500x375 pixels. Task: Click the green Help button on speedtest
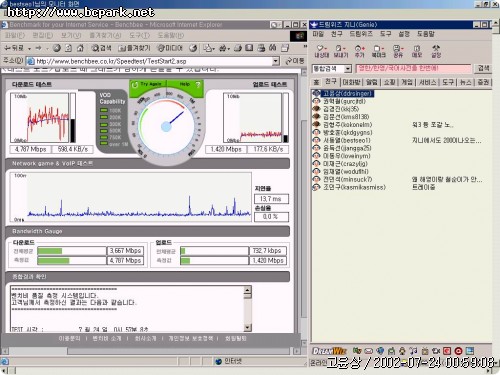(185, 84)
